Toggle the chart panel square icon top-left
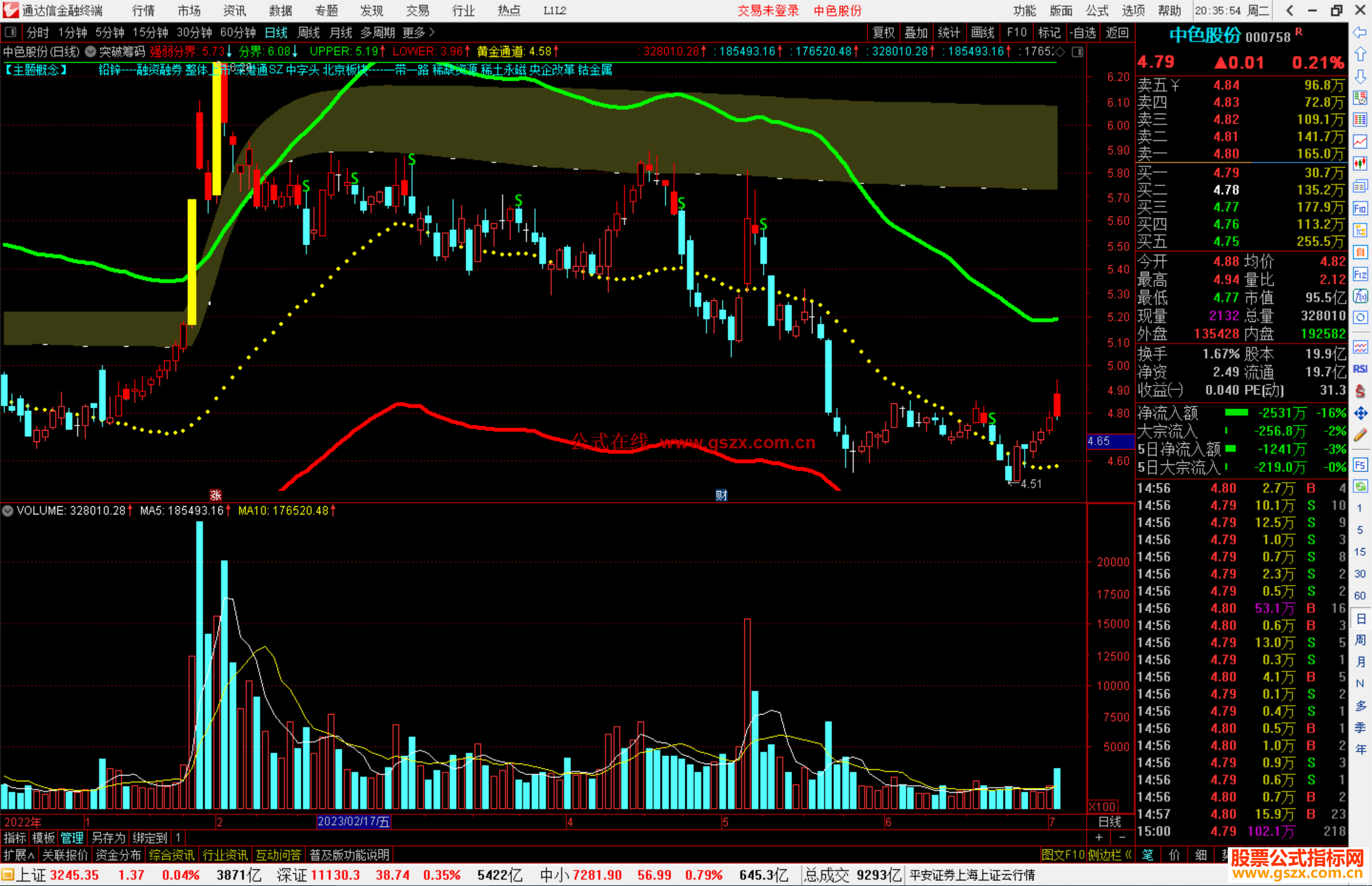Image resolution: width=1372 pixels, height=886 pixels. coord(10,32)
